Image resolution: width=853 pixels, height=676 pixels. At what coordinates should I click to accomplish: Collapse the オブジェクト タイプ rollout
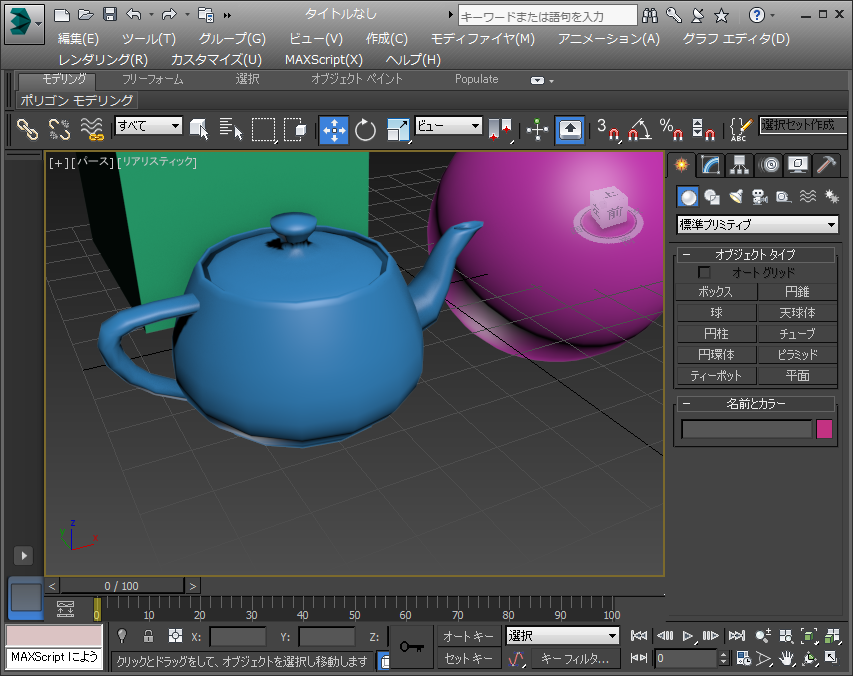coord(686,255)
